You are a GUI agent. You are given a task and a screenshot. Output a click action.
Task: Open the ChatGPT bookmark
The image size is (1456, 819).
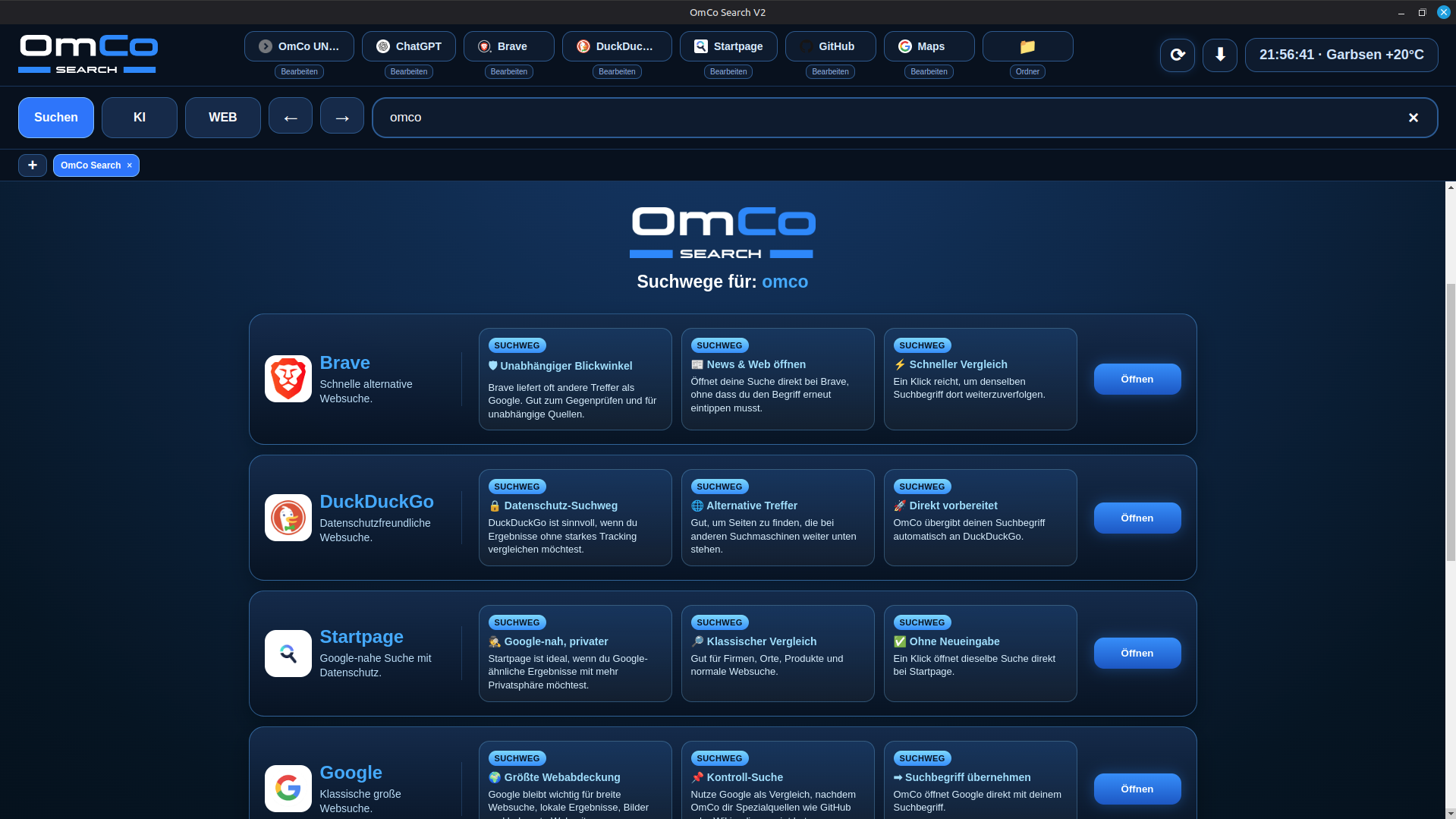click(x=408, y=46)
